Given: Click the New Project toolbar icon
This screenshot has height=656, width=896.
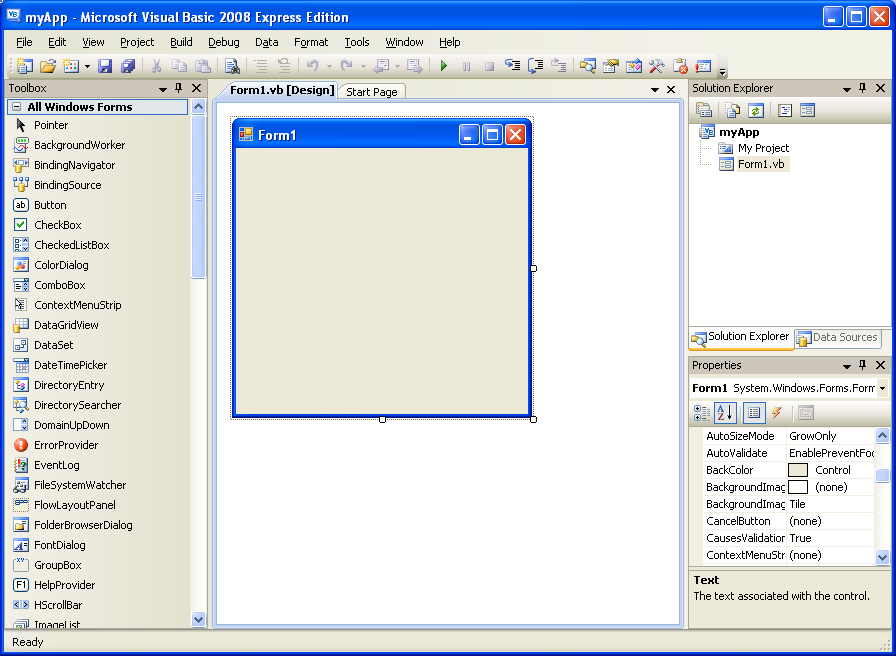Looking at the screenshot, I should pos(24,66).
